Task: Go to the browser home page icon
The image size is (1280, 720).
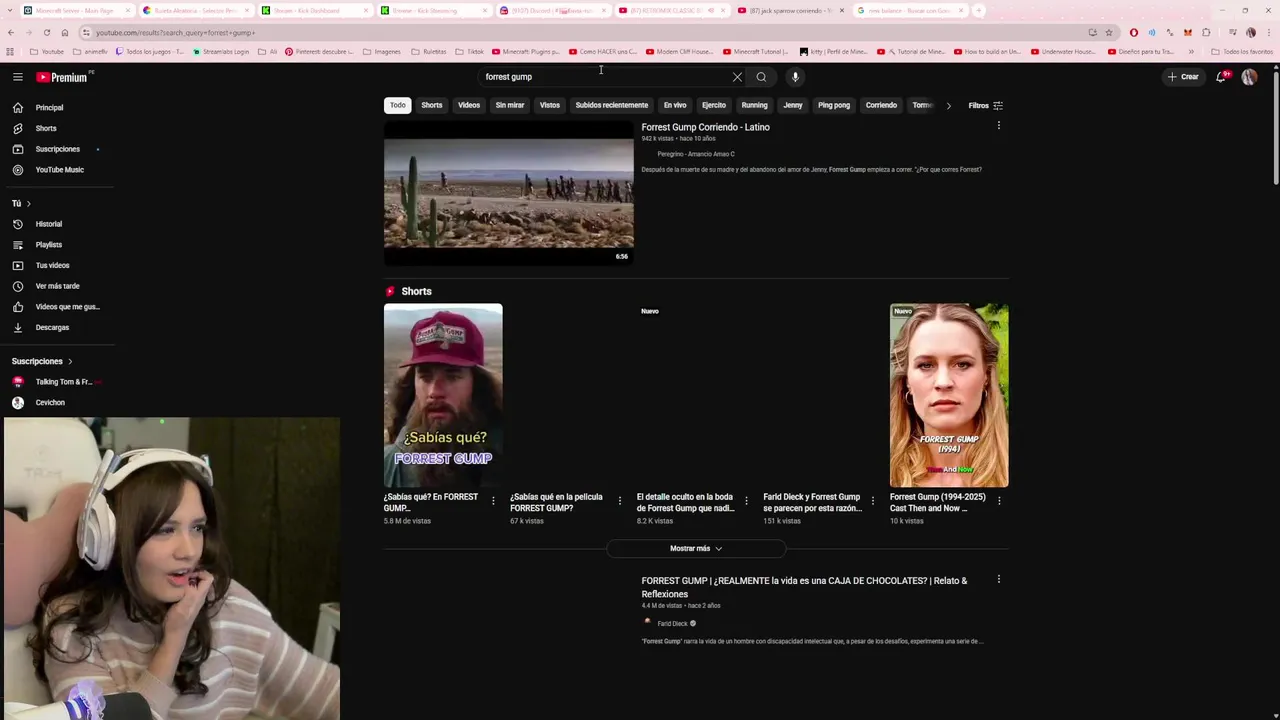Action: click(x=64, y=32)
